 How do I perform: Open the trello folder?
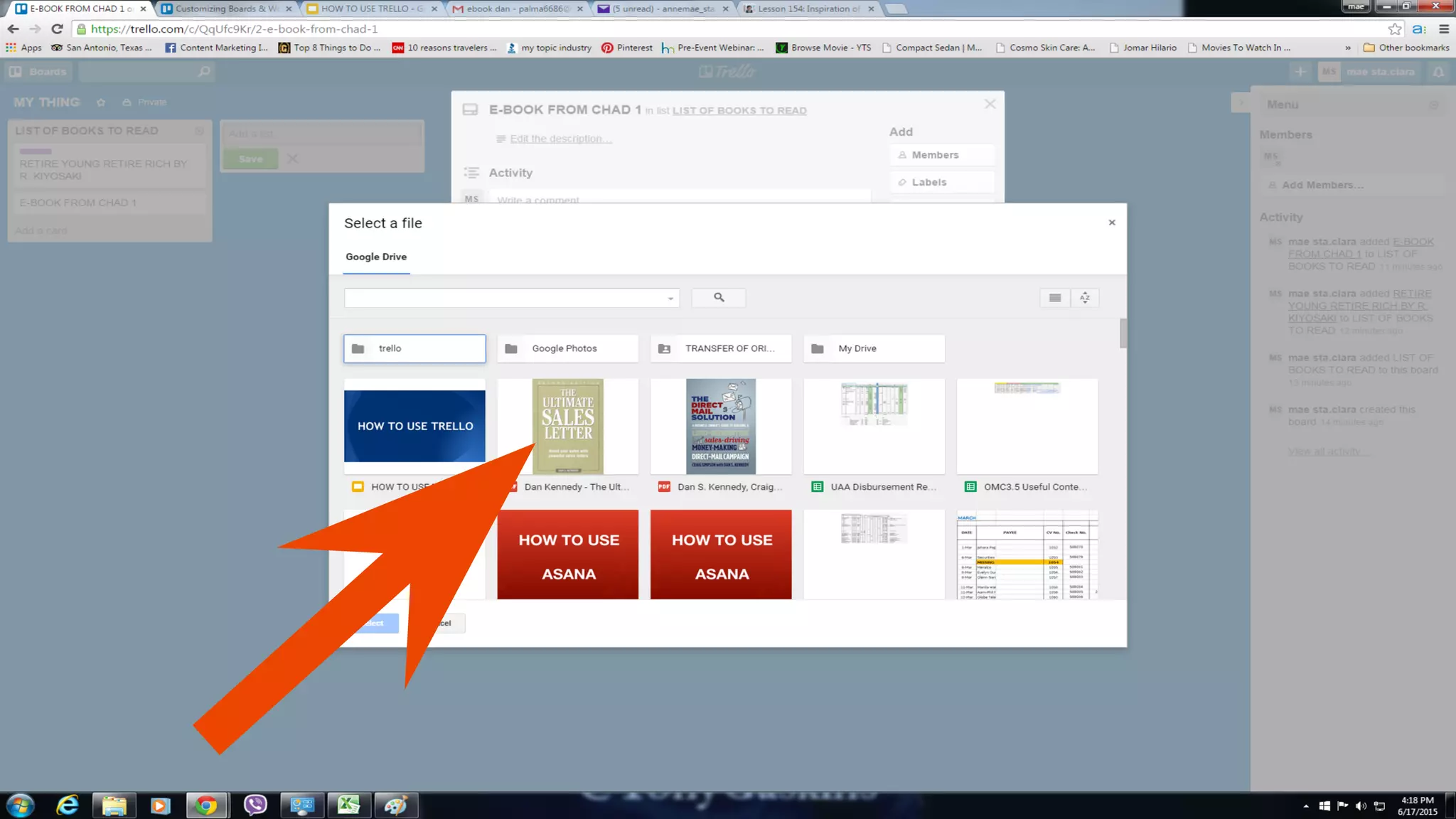tap(414, 348)
